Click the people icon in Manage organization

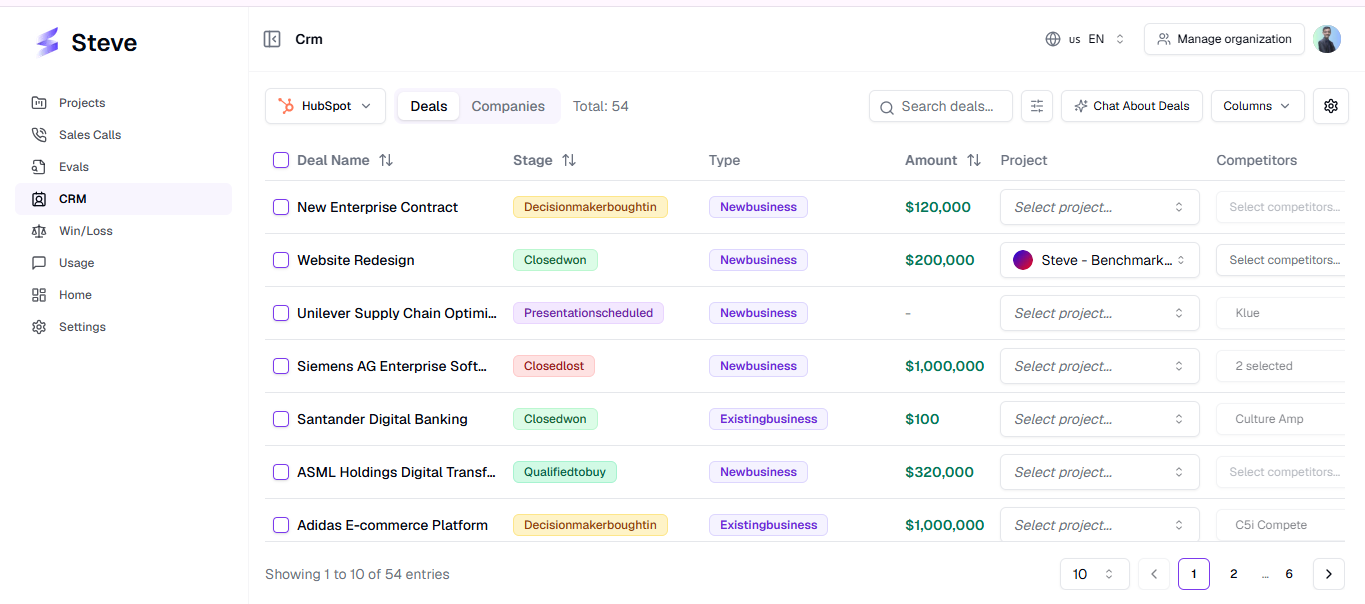tap(1164, 39)
